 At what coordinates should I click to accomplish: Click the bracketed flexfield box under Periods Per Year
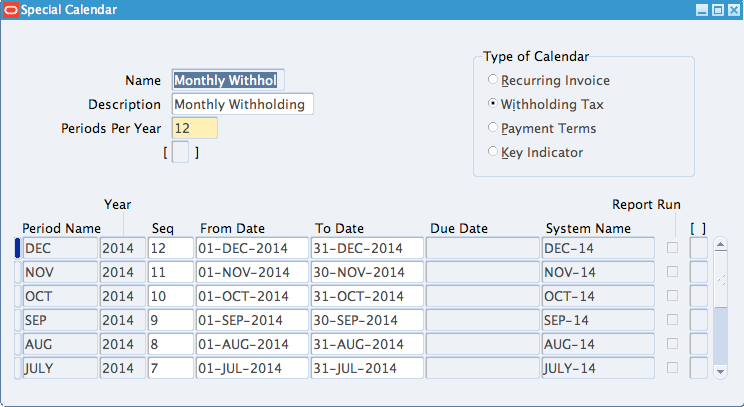pyautogui.click(x=180, y=152)
